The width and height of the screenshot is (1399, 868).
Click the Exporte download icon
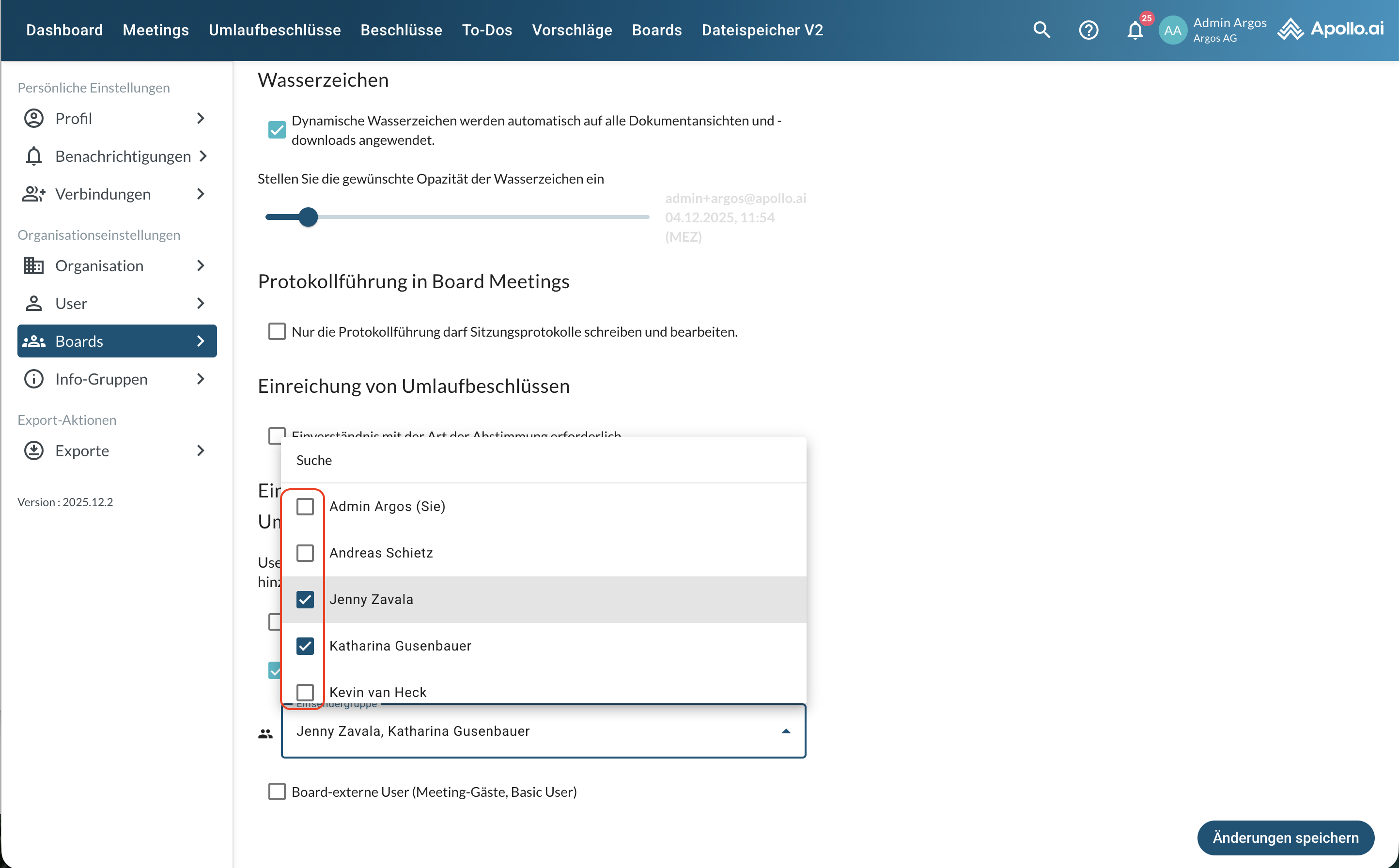[x=34, y=450]
